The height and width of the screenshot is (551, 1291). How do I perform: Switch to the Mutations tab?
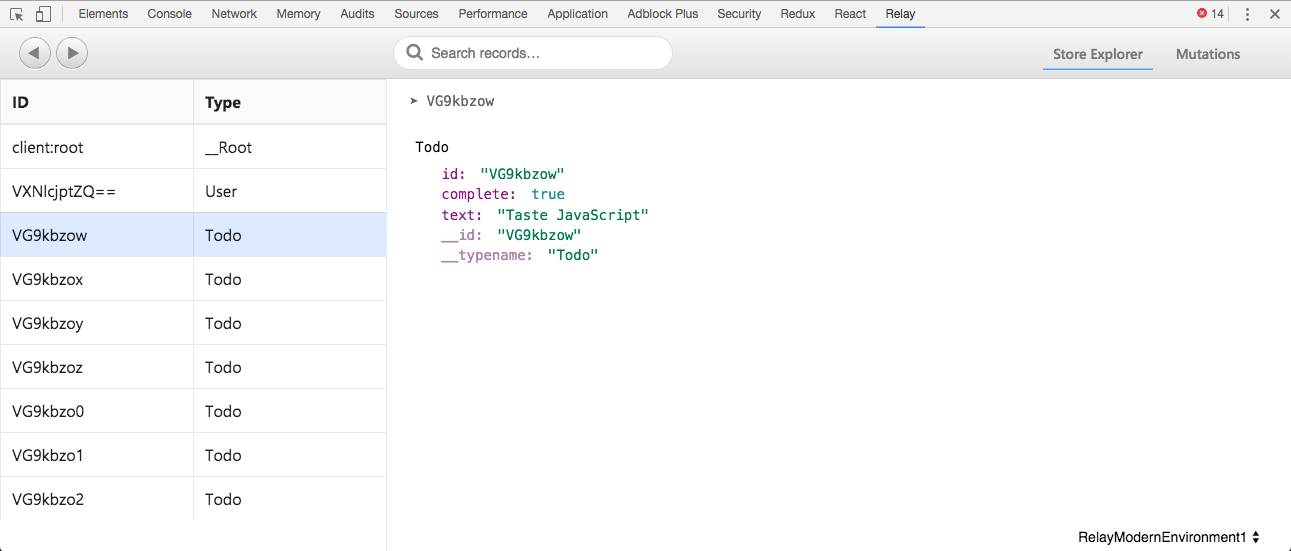click(x=1207, y=54)
